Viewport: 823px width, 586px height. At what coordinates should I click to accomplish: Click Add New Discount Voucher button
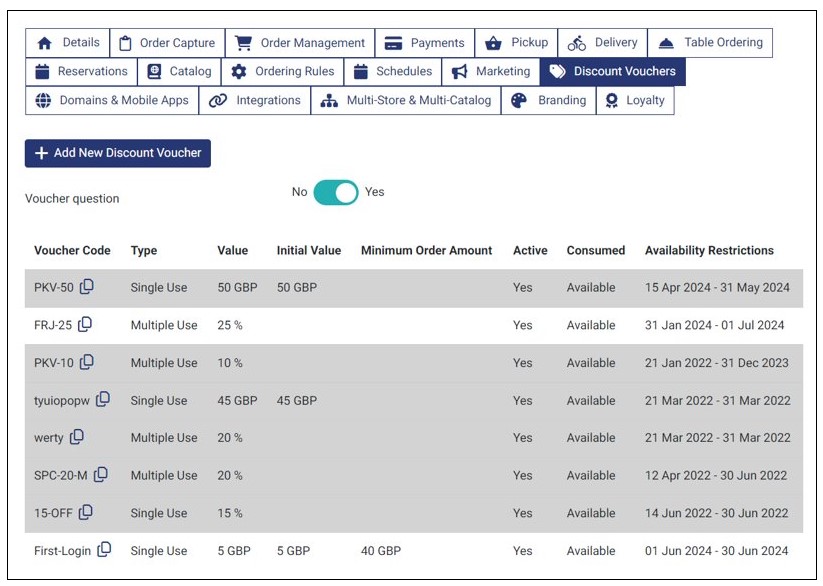[x=118, y=153]
